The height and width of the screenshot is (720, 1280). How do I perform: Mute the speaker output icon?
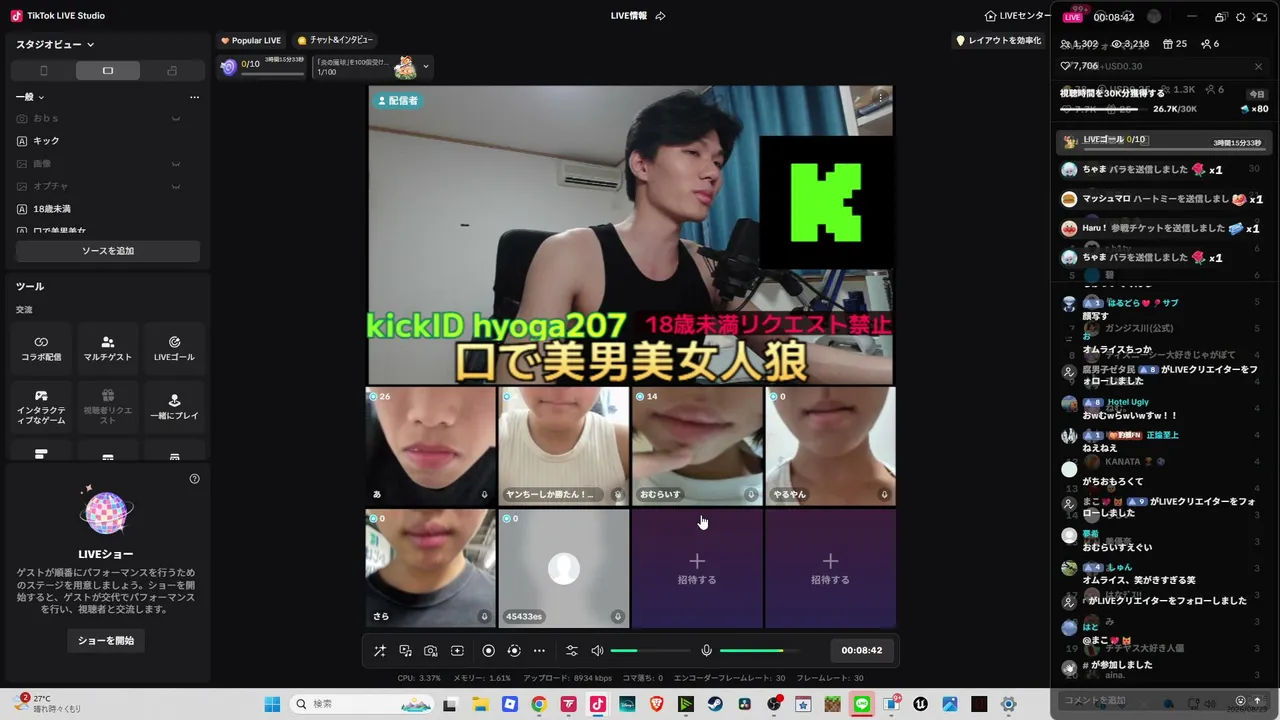coord(598,650)
